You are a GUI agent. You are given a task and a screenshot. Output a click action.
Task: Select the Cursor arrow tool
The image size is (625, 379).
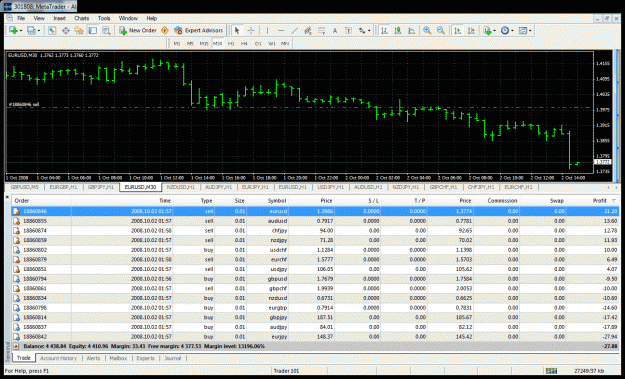click(x=237, y=30)
